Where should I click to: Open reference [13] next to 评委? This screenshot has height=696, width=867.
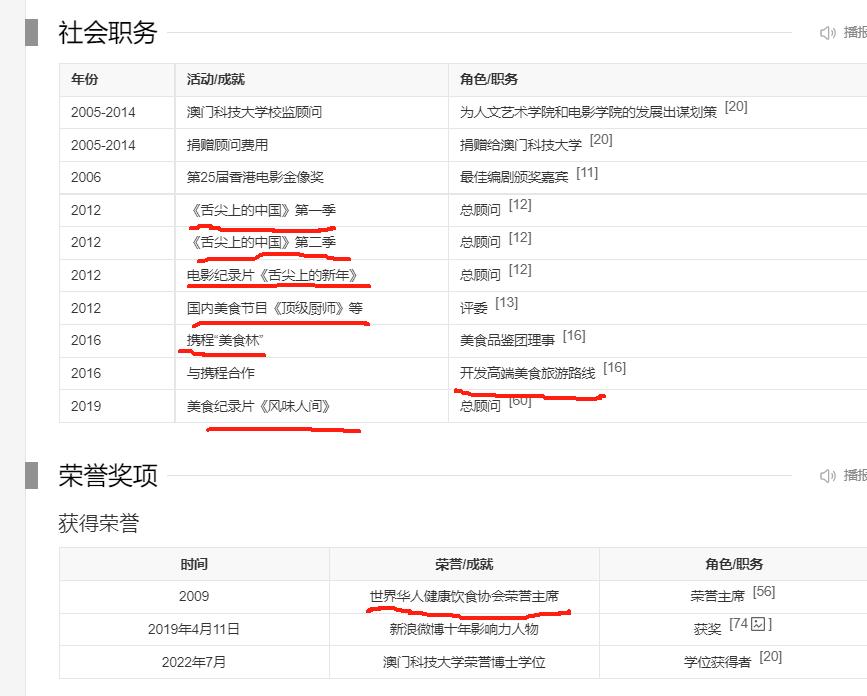(507, 303)
